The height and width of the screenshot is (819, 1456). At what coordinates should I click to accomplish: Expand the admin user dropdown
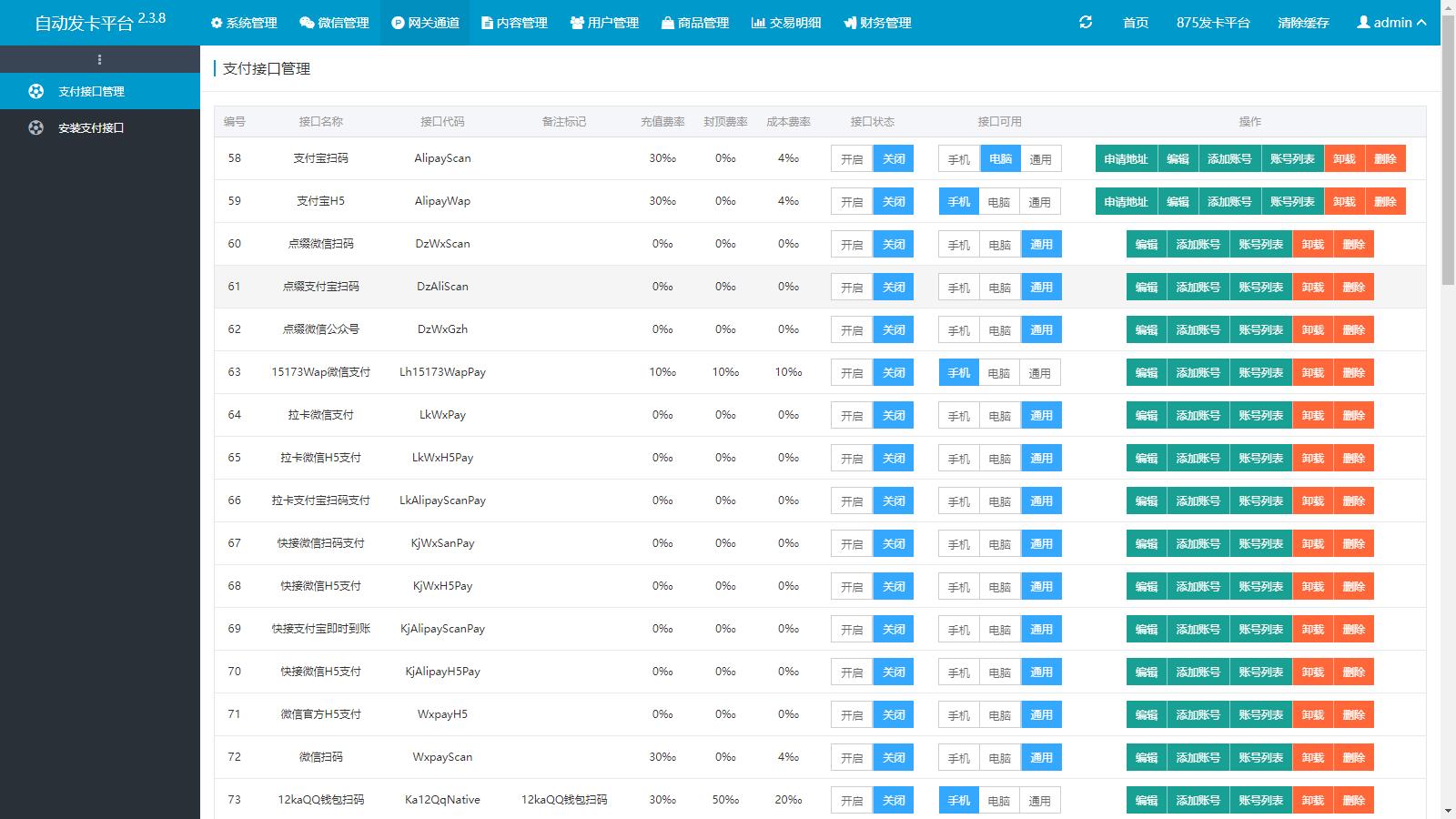[x=1391, y=23]
